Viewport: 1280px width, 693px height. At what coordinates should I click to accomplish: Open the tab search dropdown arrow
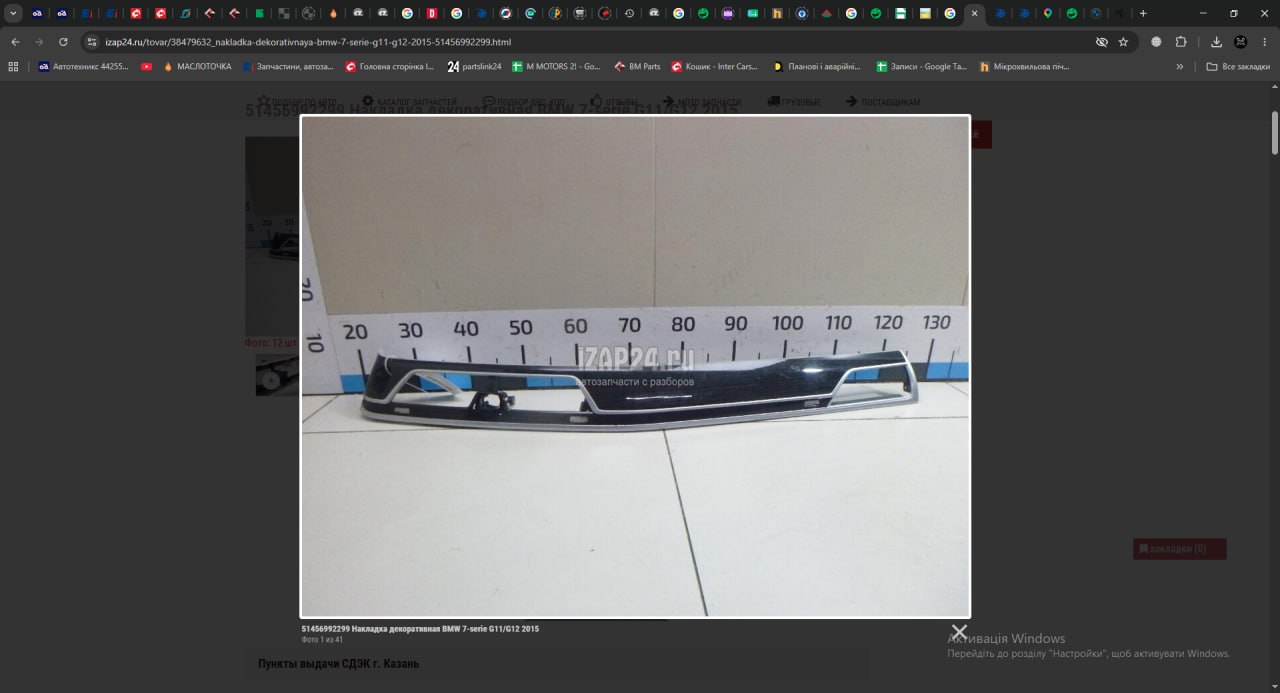13,13
